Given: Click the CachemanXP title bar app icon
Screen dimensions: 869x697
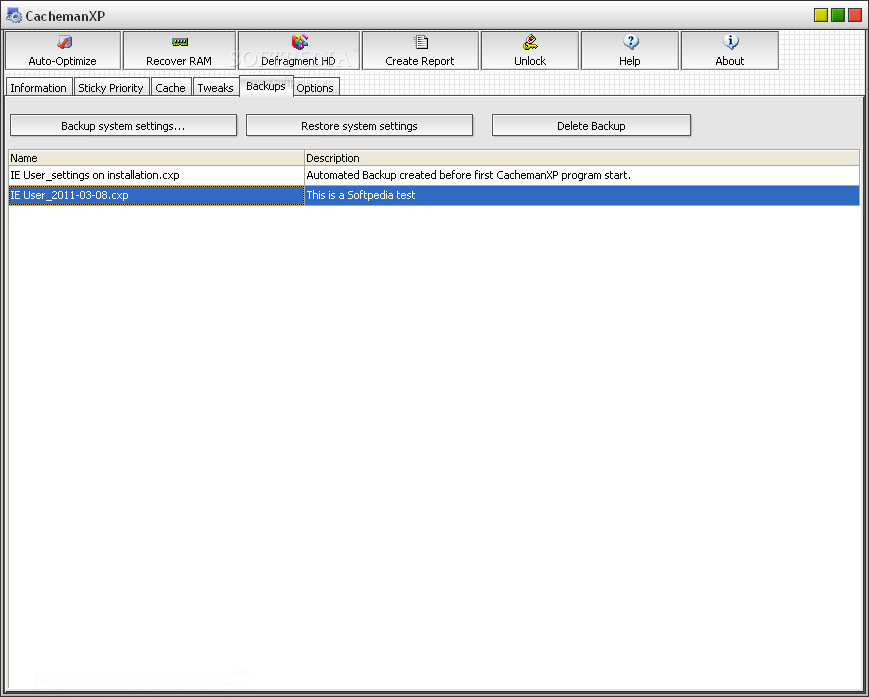Looking at the screenshot, I should 14,16.
